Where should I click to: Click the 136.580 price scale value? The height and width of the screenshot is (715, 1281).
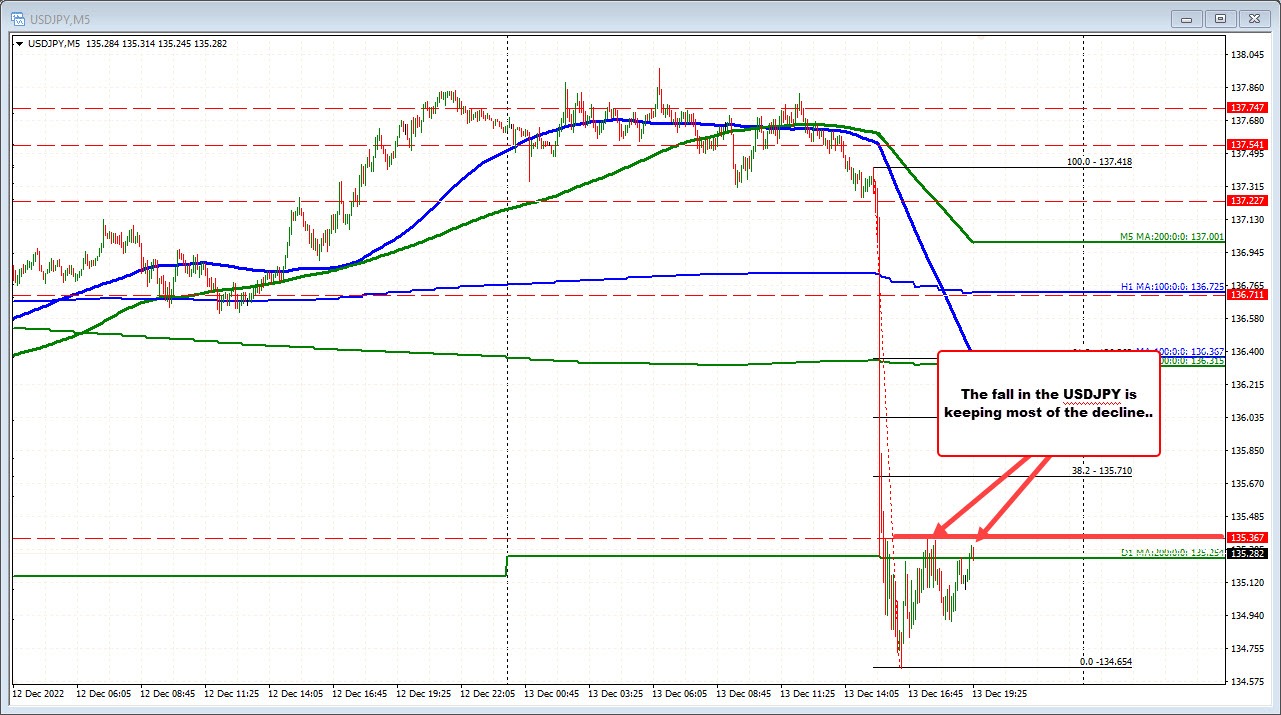point(1246,319)
